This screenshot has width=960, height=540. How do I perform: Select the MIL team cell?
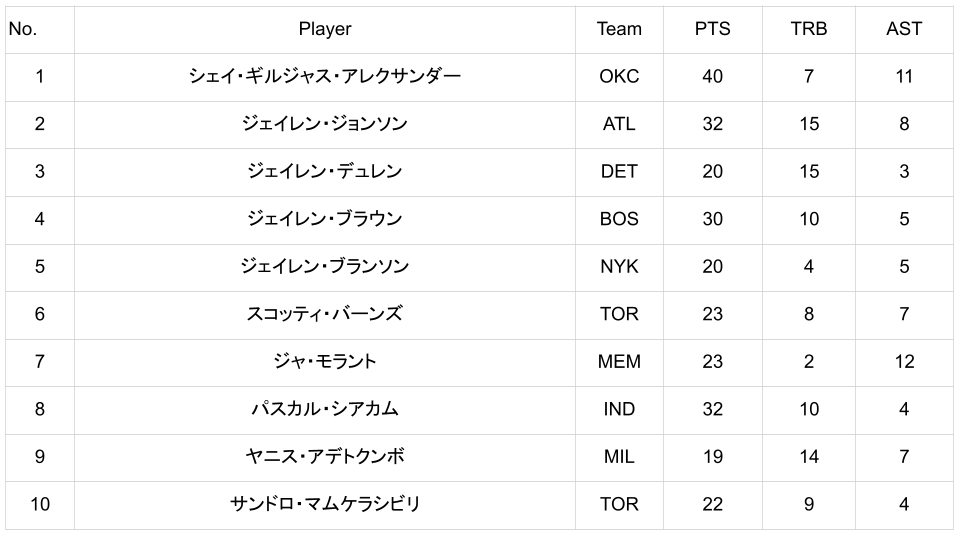(x=619, y=456)
